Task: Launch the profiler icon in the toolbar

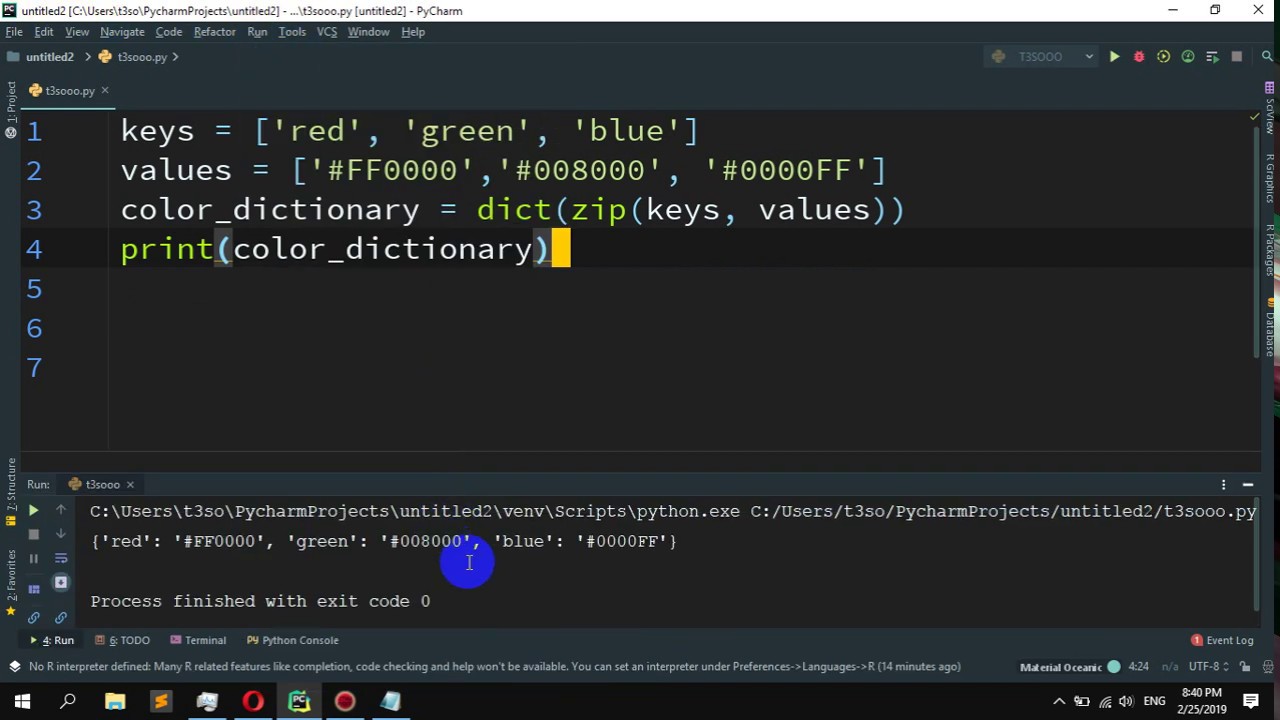Action: pos(1187,57)
